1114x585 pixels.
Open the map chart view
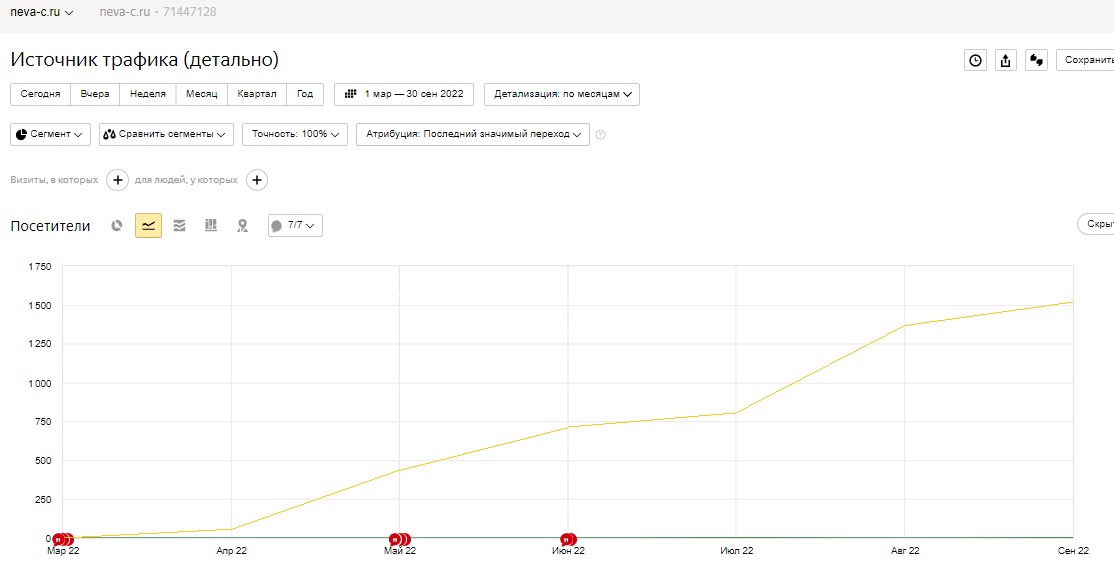pyautogui.click(x=241, y=226)
